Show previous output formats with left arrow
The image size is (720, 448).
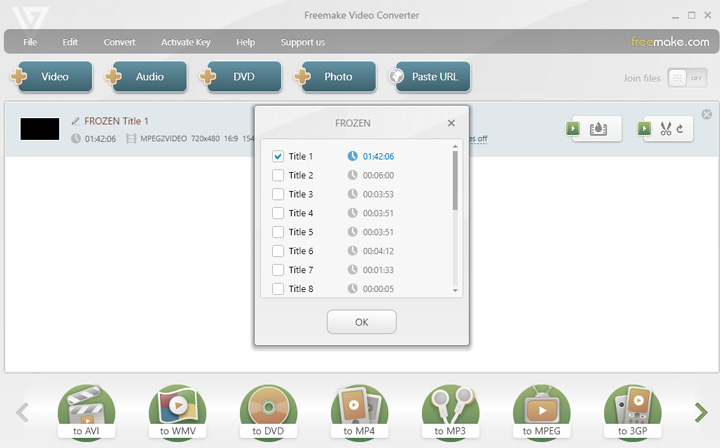pos(22,412)
